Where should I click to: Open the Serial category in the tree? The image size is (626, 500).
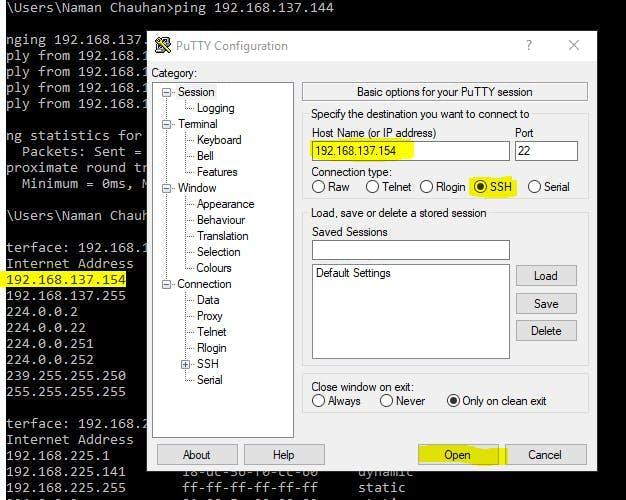[x=210, y=380]
